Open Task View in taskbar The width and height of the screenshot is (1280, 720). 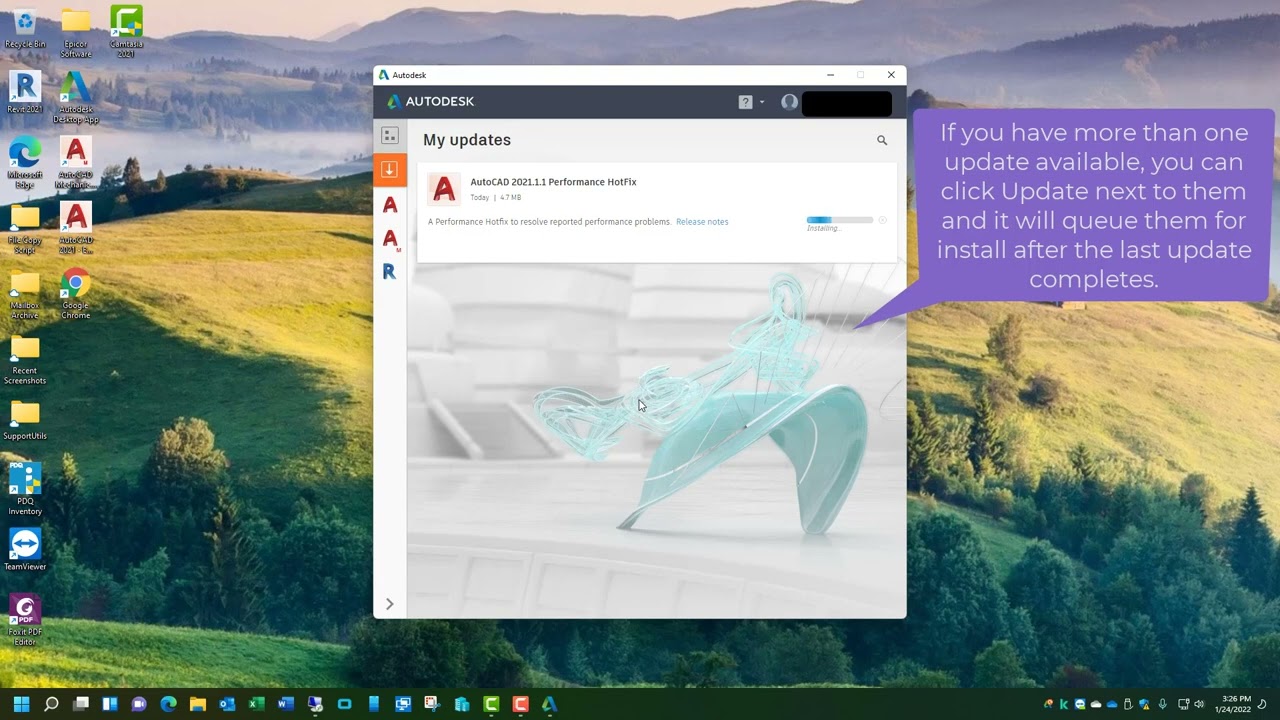pyautogui.click(x=81, y=704)
